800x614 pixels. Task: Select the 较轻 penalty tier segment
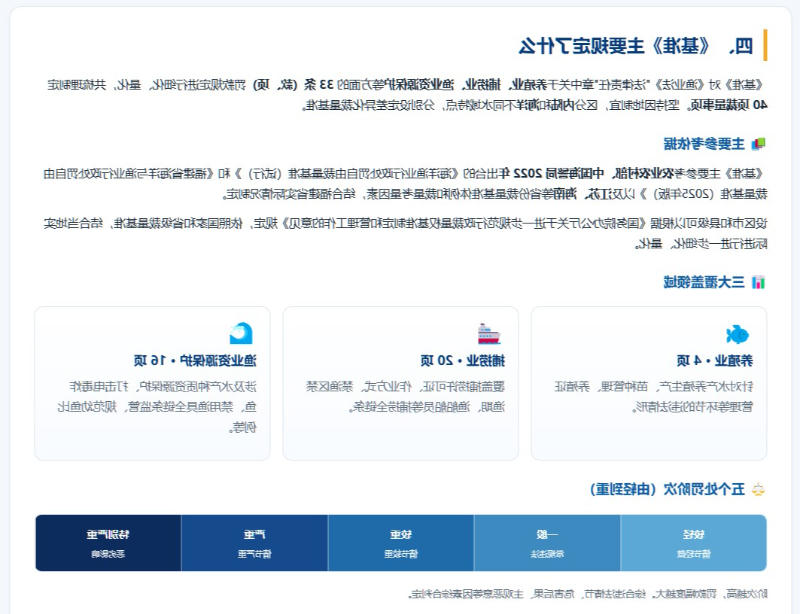click(x=693, y=543)
